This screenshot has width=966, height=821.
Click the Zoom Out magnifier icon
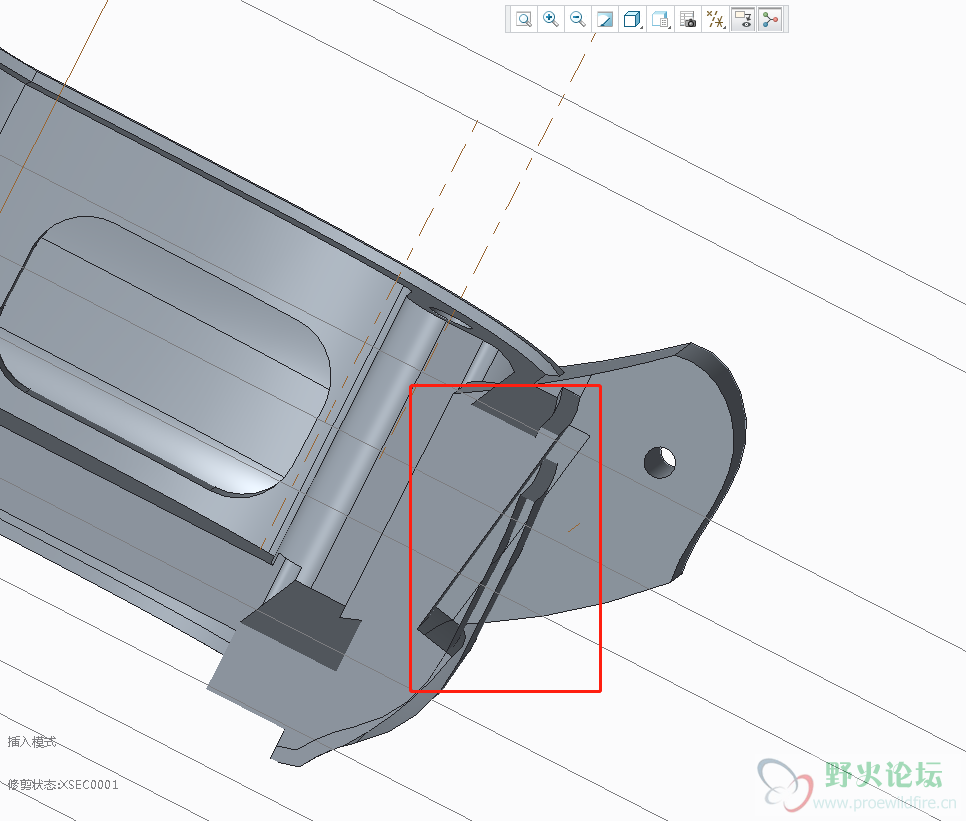[577, 19]
